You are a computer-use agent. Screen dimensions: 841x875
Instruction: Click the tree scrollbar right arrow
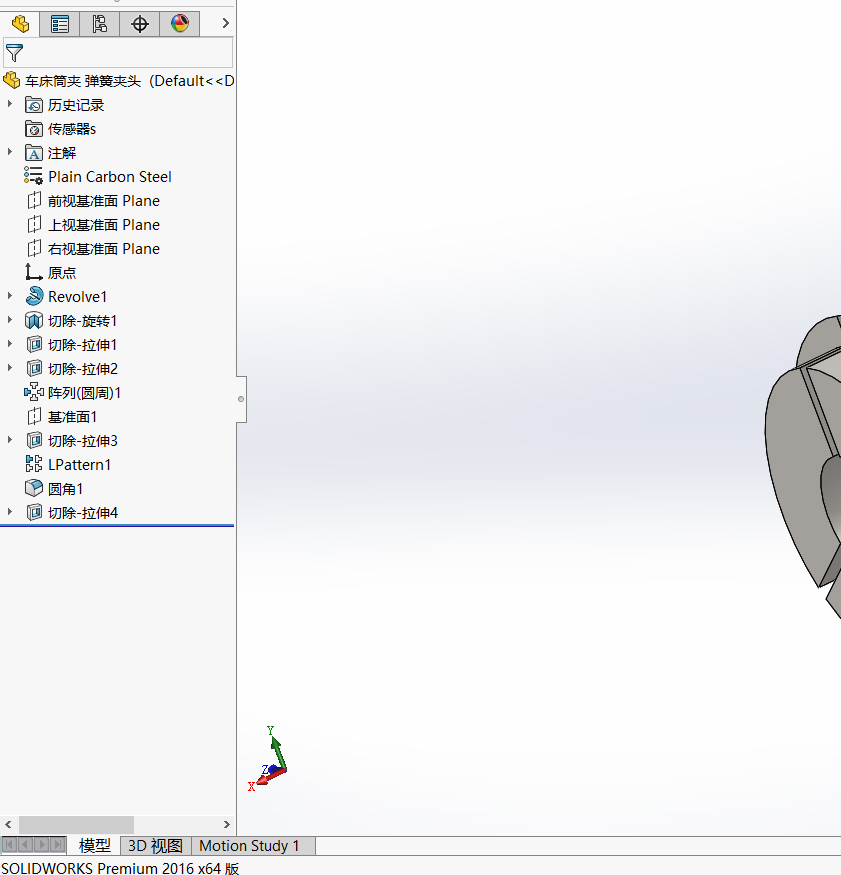click(x=227, y=825)
